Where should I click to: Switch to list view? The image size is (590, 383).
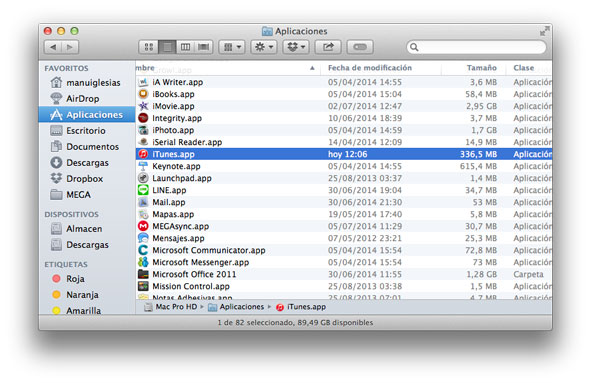(167, 47)
